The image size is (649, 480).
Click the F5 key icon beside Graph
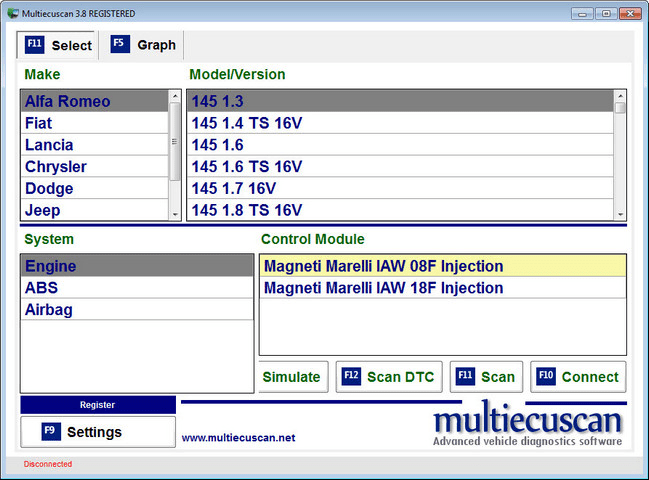pyautogui.click(x=119, y=44)
